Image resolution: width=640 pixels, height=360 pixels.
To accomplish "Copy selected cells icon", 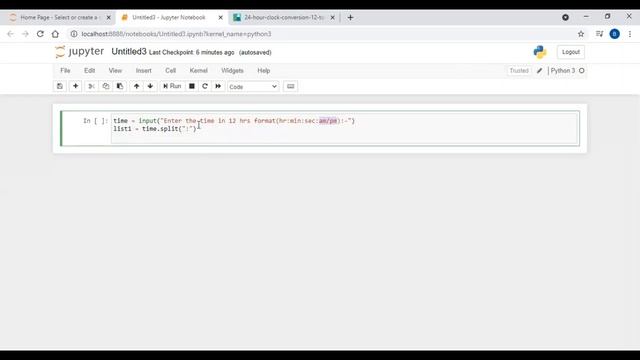I will 106,86.
